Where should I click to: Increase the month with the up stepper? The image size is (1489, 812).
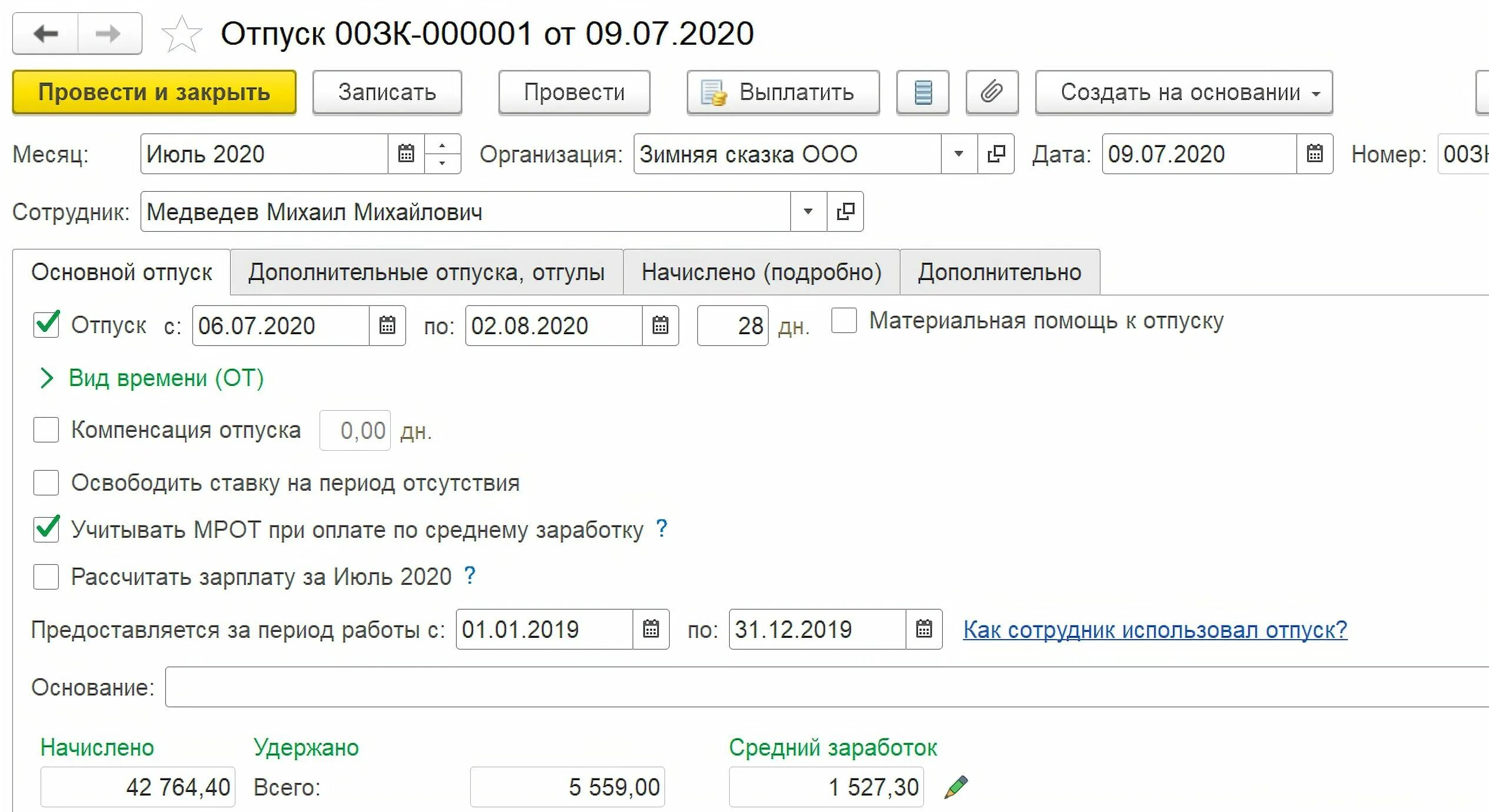443,144
